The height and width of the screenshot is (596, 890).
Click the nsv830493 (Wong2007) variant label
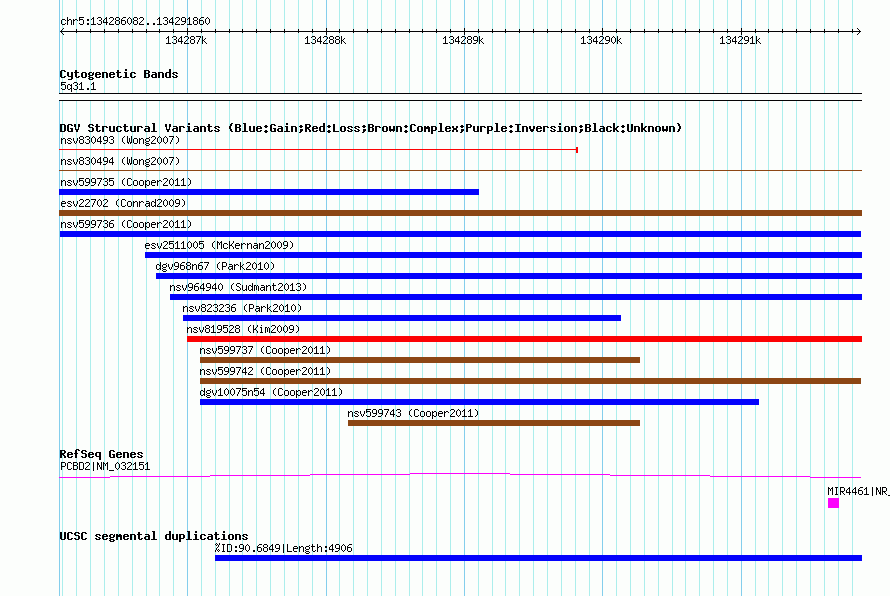click(x=120, y=140)
